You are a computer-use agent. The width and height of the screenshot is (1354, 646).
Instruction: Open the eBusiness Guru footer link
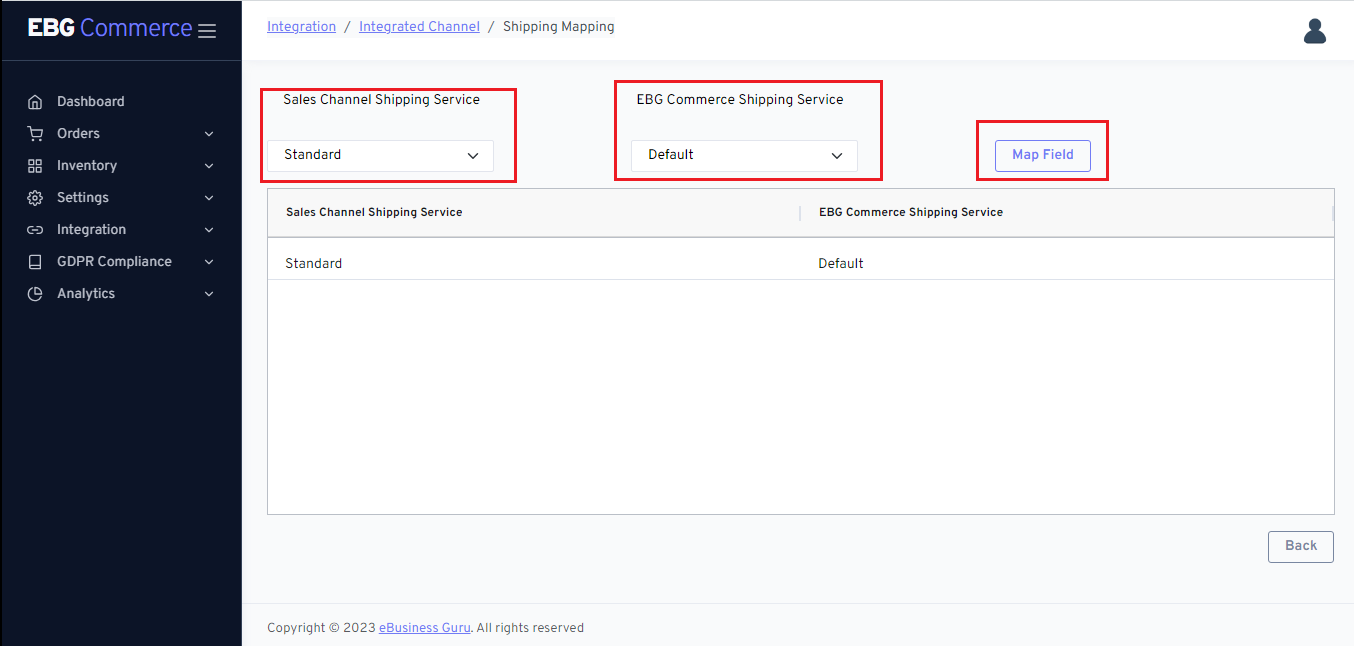424,628
